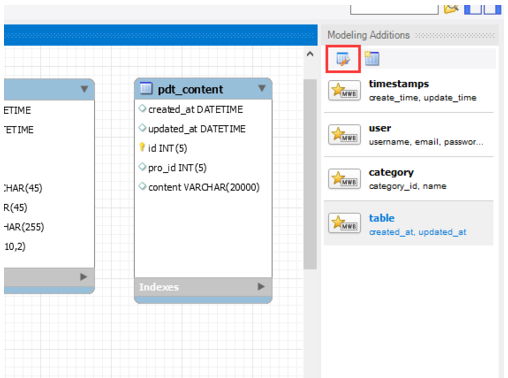The height and width of the screenshot is (378, 508).
Task: Click the diagram scroll up arrow
Action: click(310, 54)
